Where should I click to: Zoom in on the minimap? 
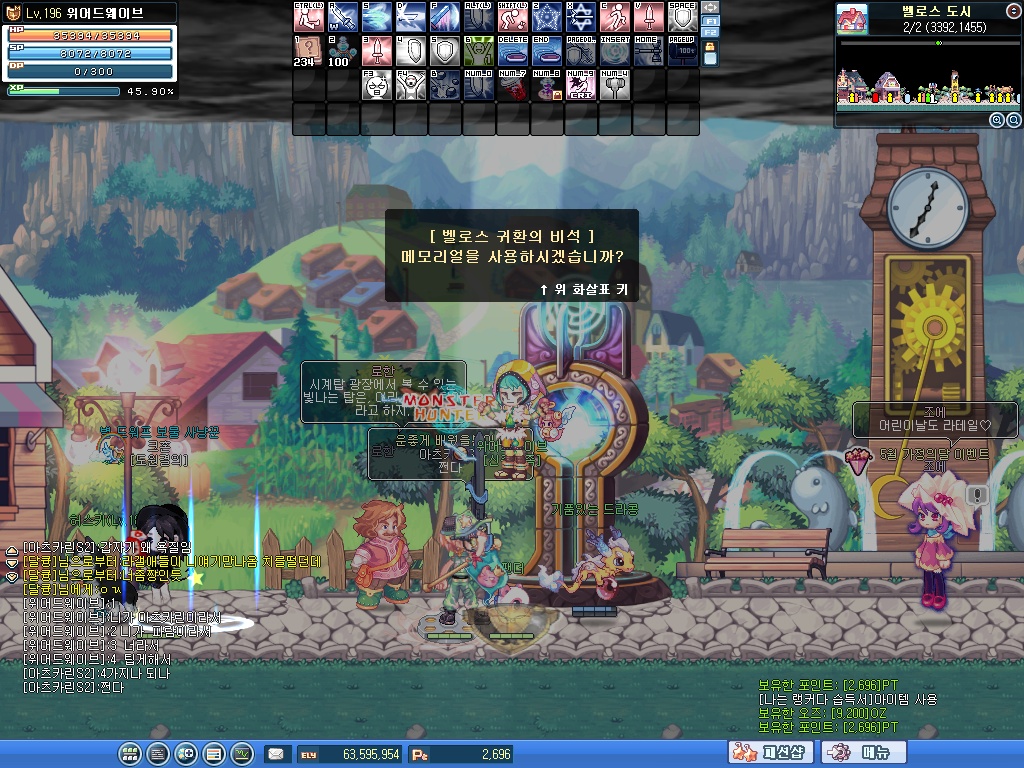point(996,120)
